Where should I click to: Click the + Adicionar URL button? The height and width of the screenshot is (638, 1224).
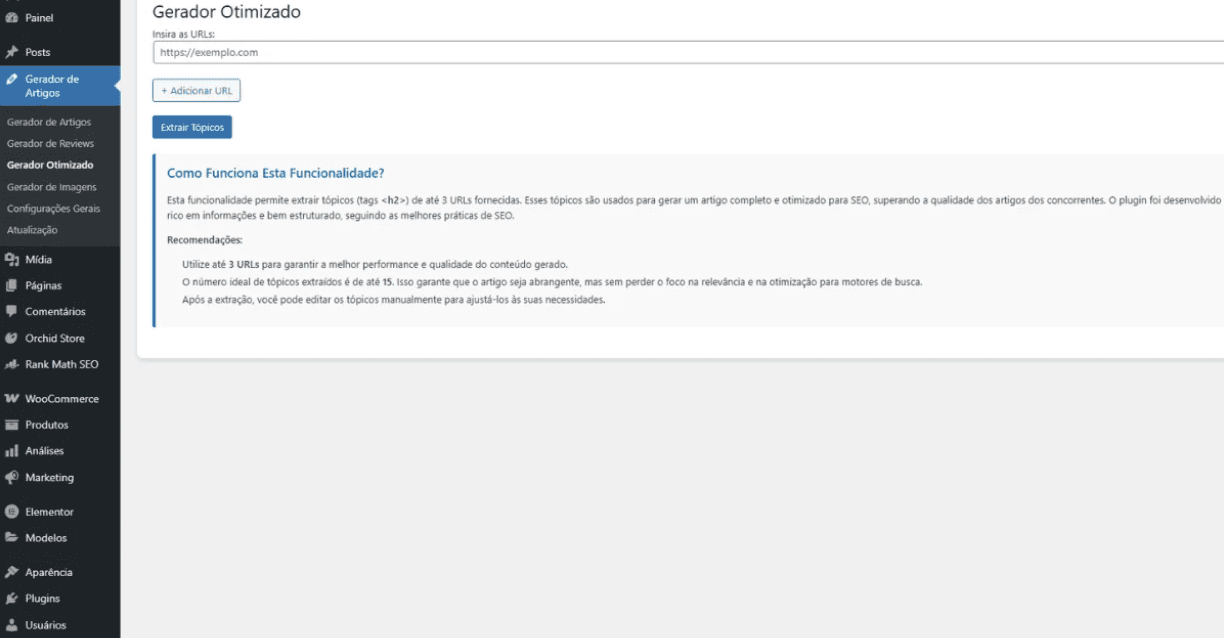(x=196, y=91)
